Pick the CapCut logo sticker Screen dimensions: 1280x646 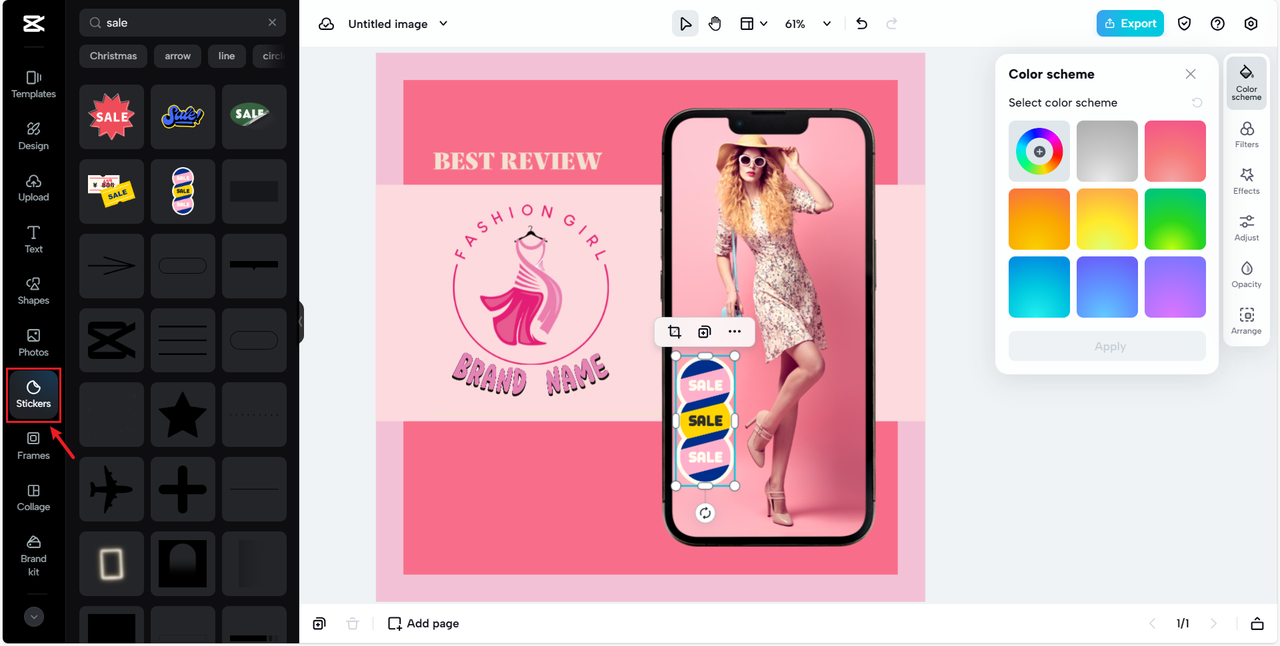(x=112, y=340)
